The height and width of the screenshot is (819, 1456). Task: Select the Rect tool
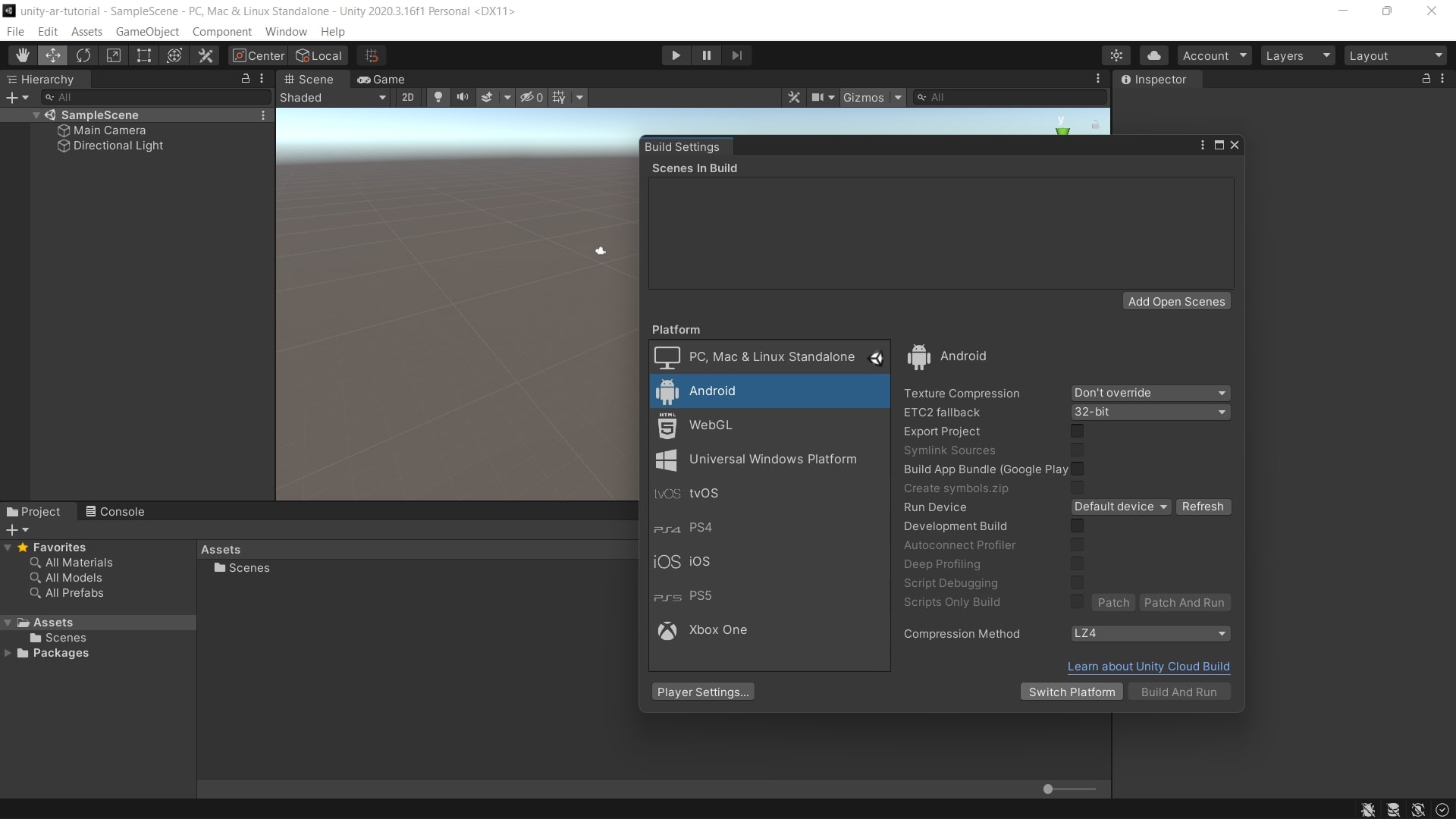click(x=144, y=55)
